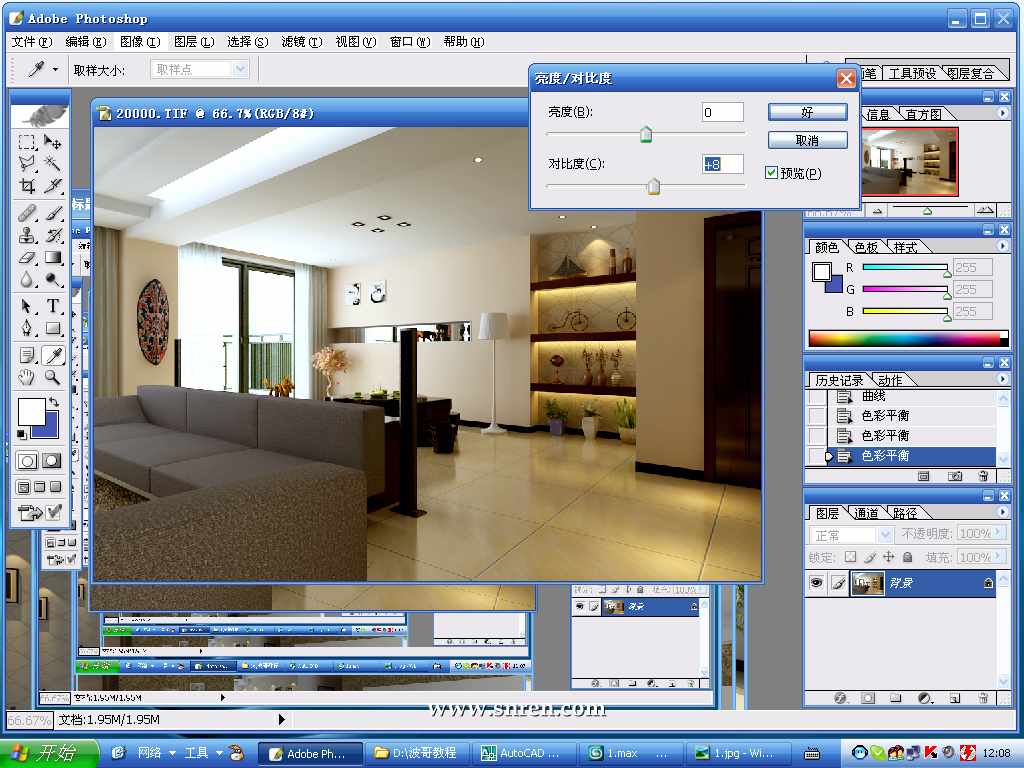The width and height of the screenshot is (1024, 768).
Task: Swap foreground and background colors
Action: click(x=54, y=402)
